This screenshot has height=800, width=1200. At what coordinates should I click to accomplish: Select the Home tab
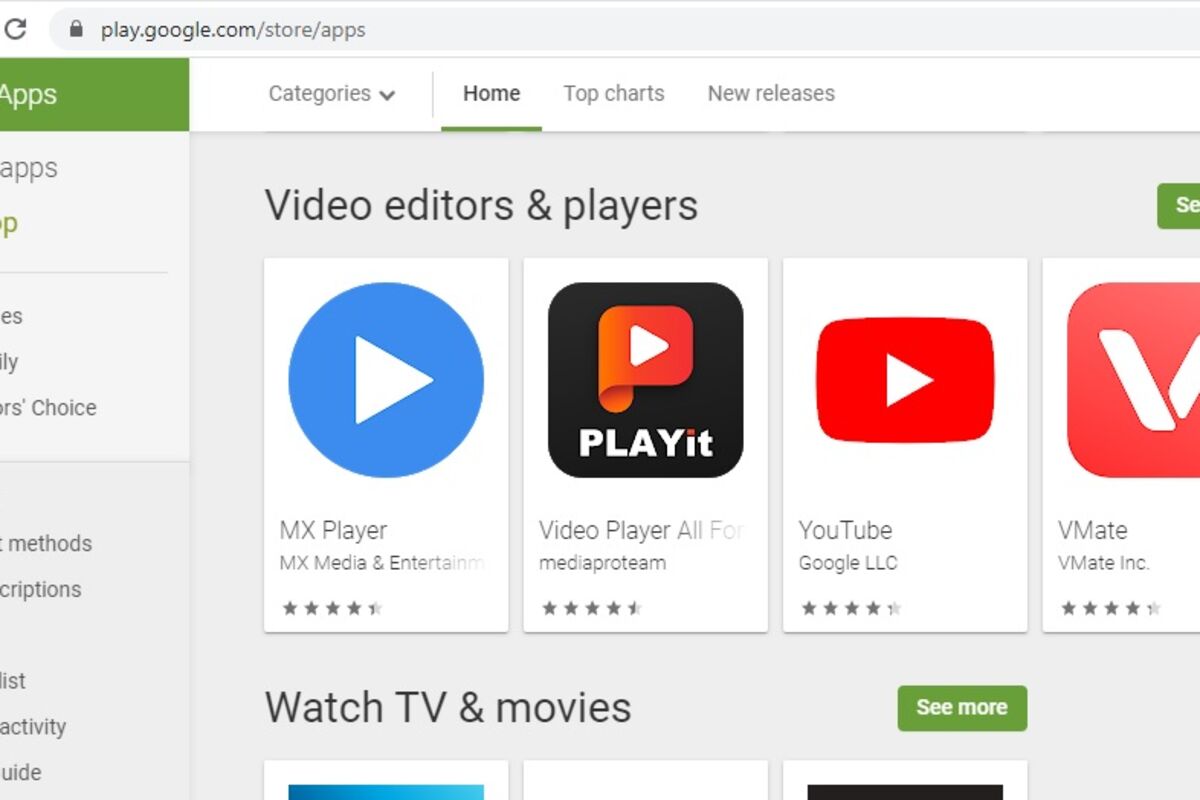pyautogui.click(x=491, y=94)
